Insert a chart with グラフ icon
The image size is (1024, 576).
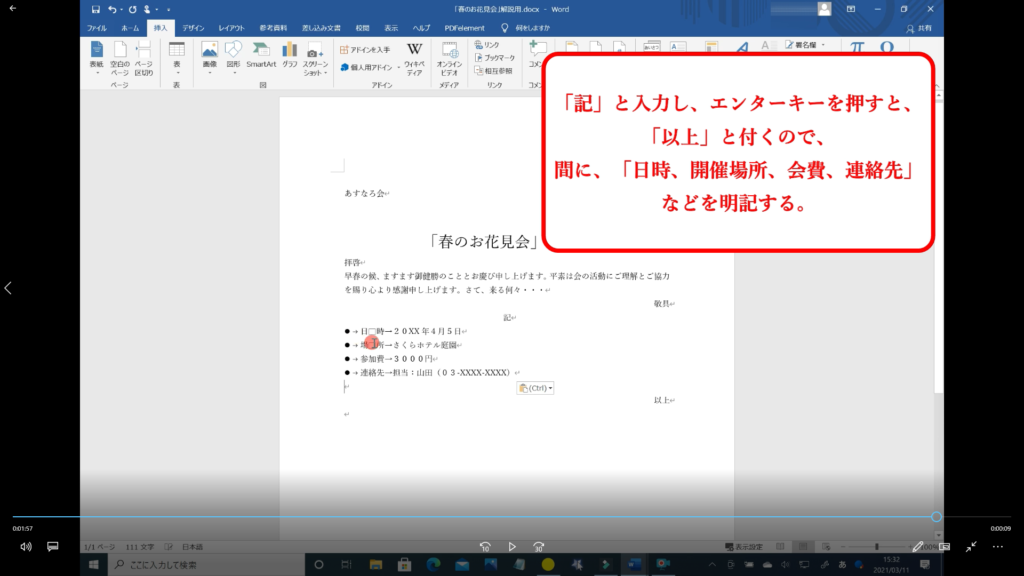coord(290,54)
